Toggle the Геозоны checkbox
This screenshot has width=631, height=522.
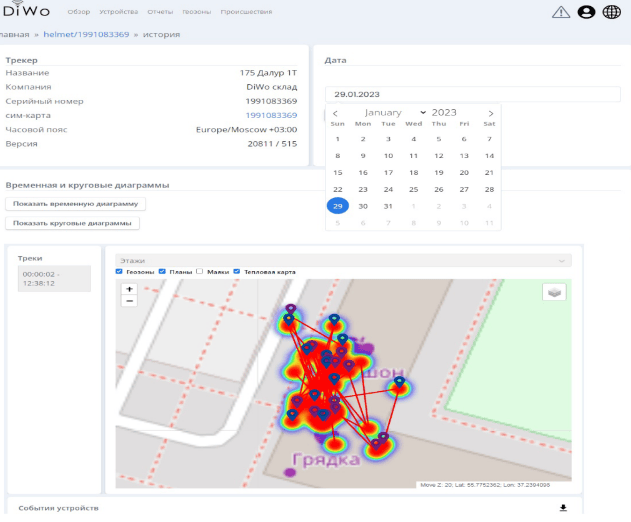(x=120, y=271)
